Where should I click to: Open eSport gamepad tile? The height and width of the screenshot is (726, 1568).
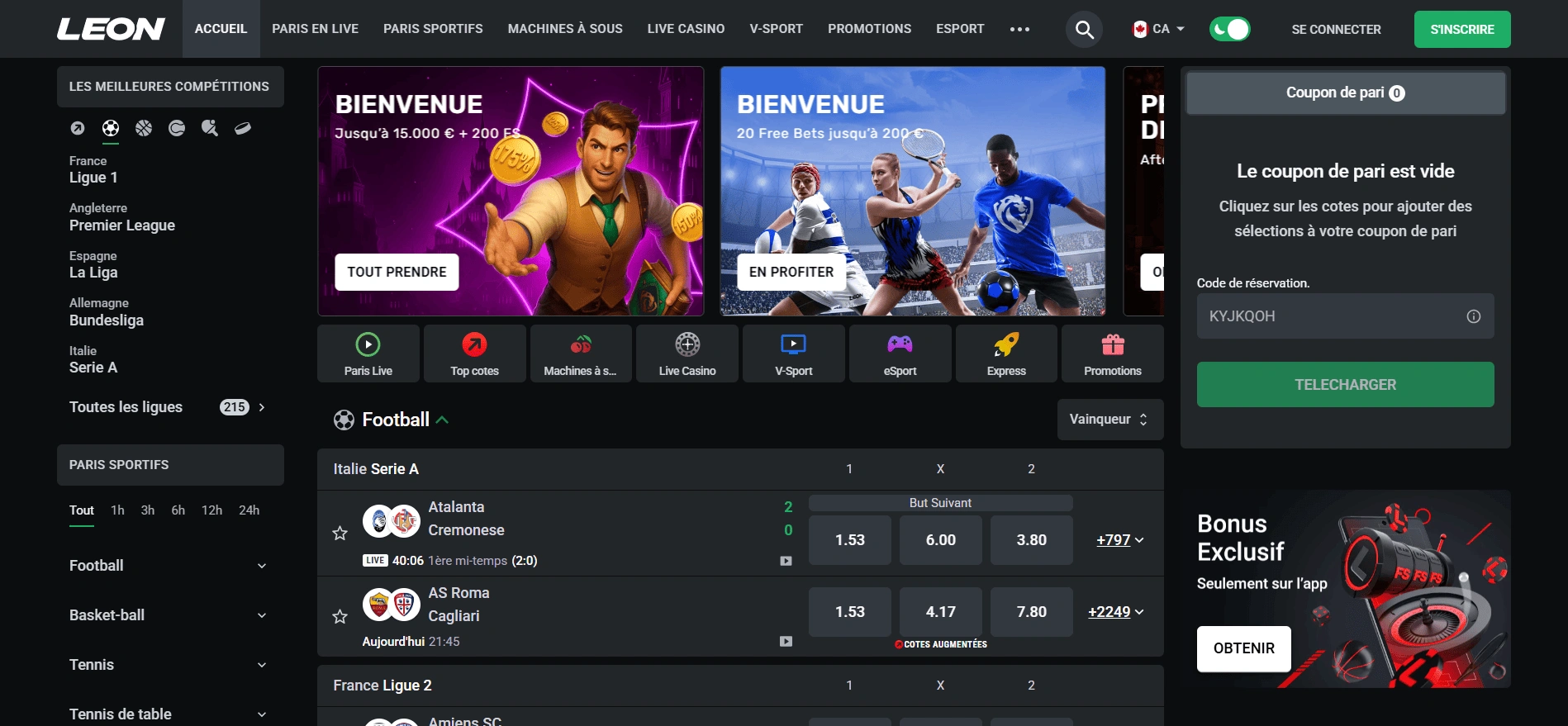pyautogui.click(x=900, y=354)
